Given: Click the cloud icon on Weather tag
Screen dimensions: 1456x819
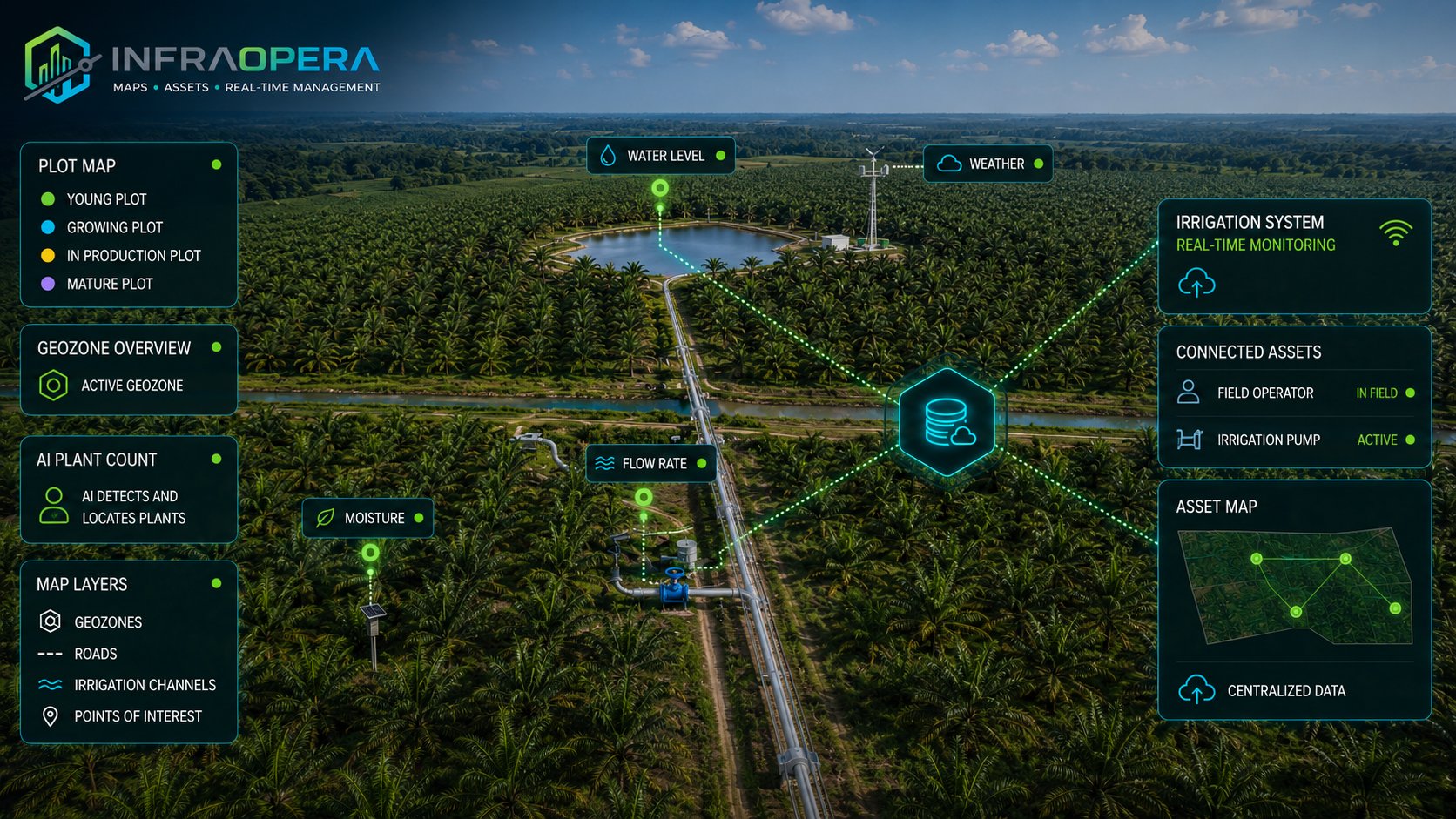Looking at the screenshot, I should tap(948, 164).
